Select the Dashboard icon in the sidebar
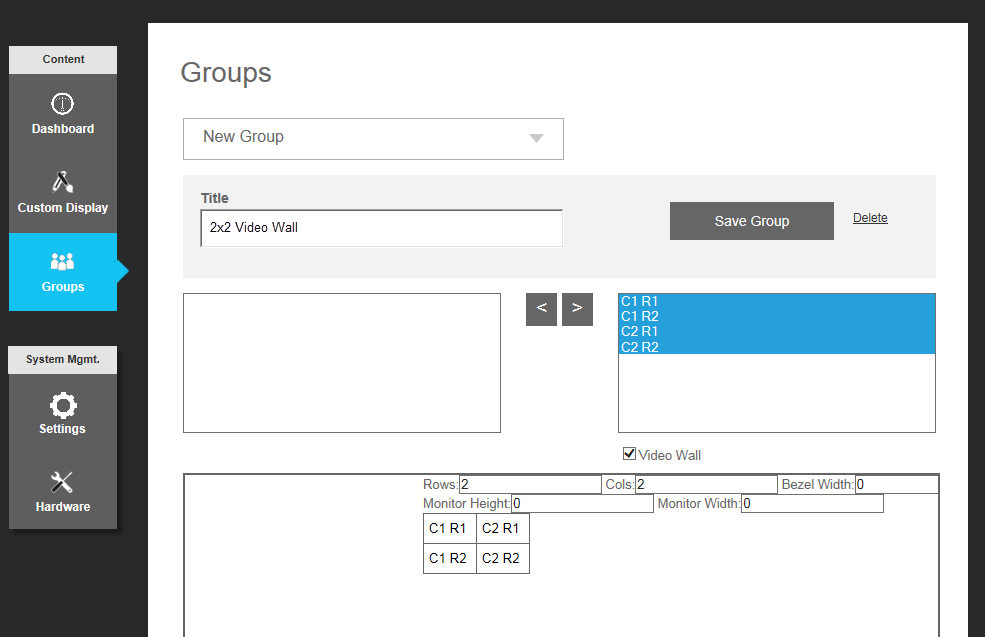 [62, 103]
